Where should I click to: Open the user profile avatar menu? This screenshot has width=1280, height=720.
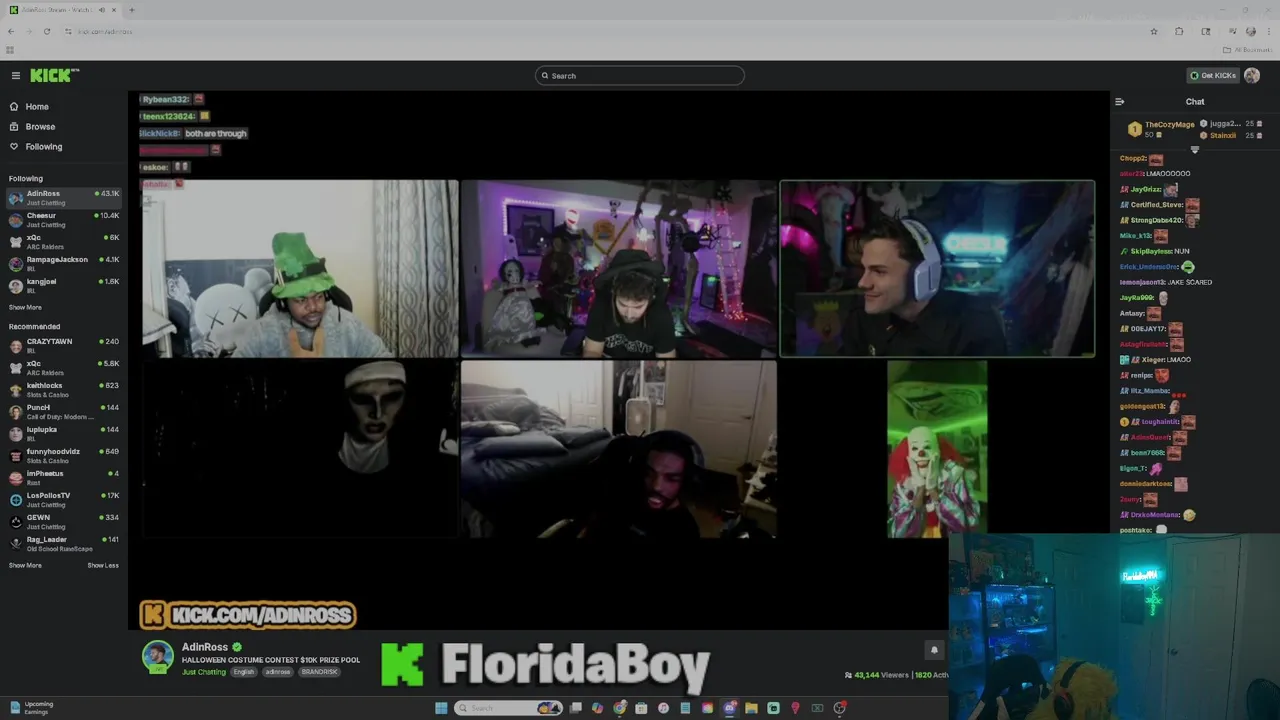pos(1252,76)
